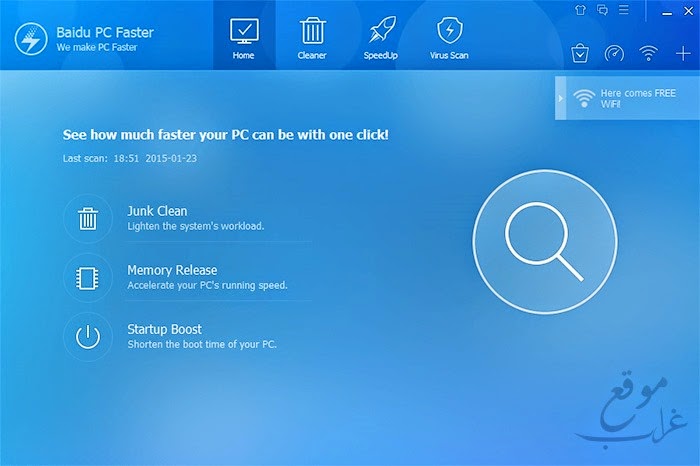700x466 pixels.
Task: Click the Baidu PC Faster lightning logo
Action: pos(31,39)
